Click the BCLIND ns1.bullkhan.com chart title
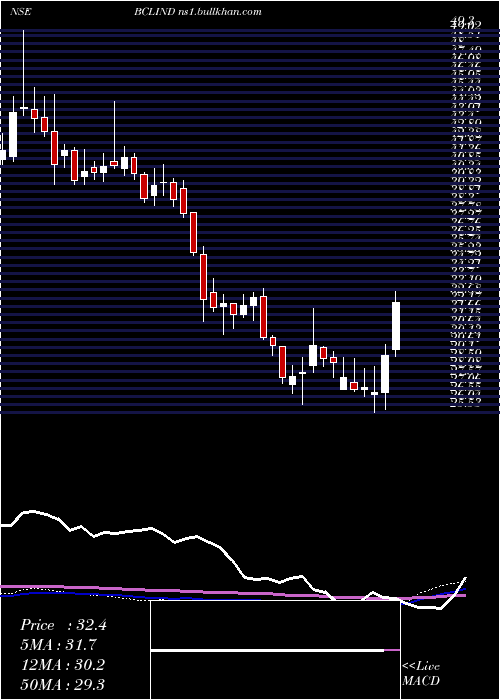The image size is (500, 700). [197, 12]
